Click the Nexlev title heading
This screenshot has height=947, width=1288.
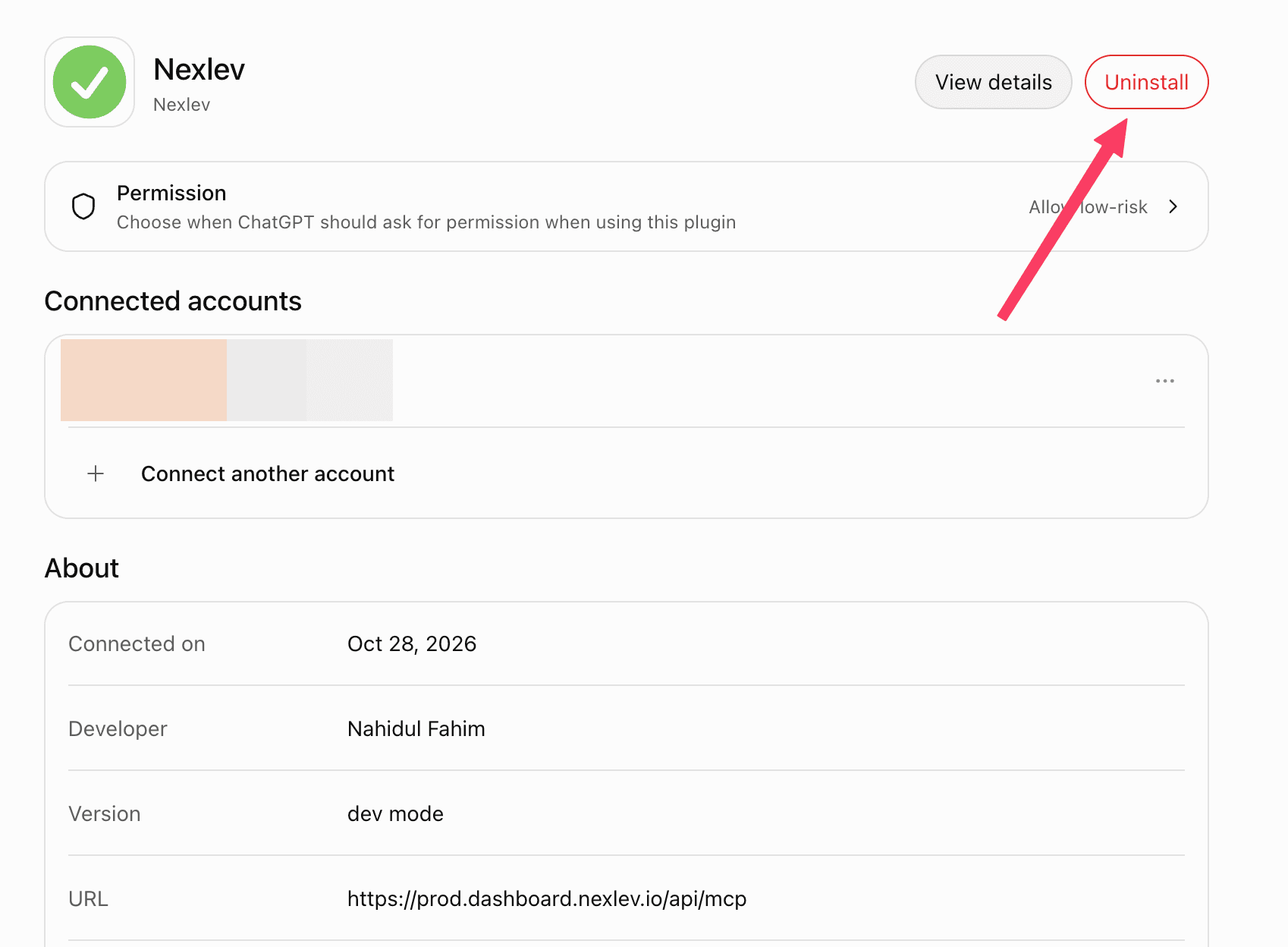coord(199,69)
